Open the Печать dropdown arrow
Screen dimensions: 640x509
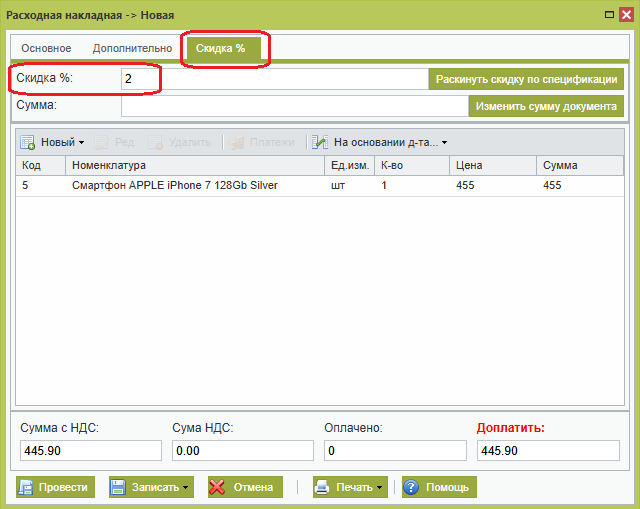tap(380, 488)
